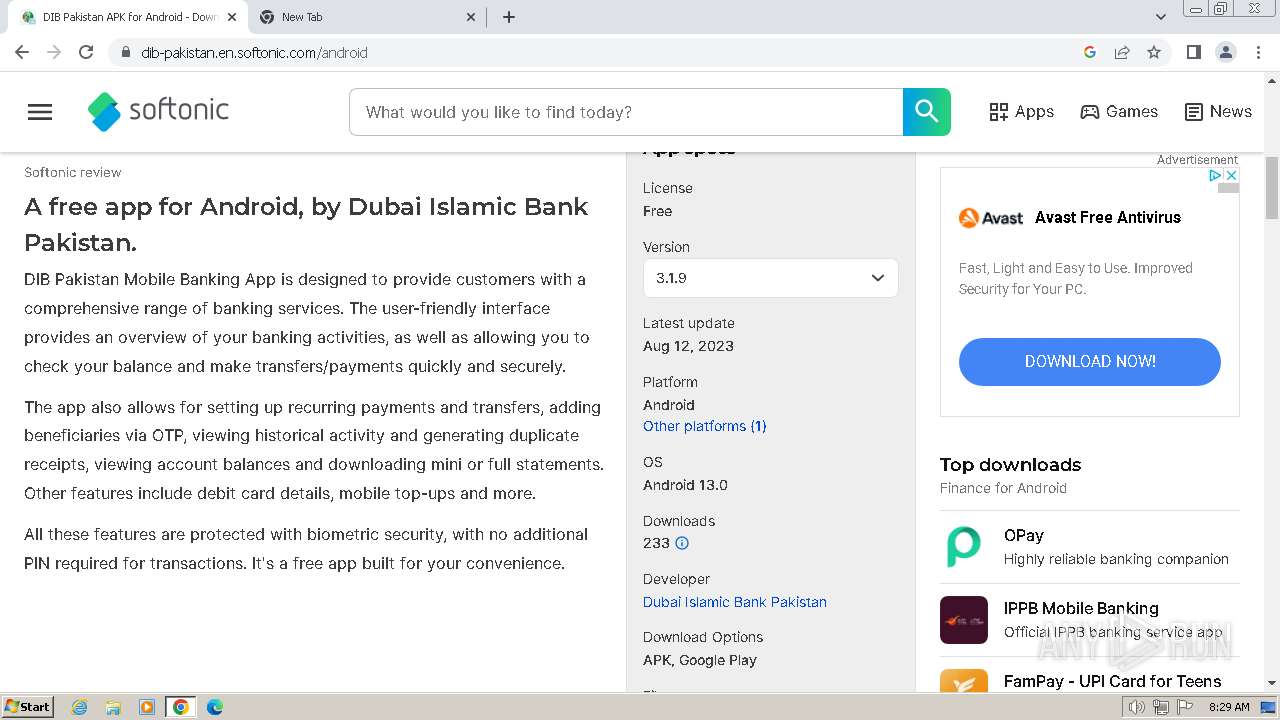Close the Avast advertisement

coord(1232,175)
